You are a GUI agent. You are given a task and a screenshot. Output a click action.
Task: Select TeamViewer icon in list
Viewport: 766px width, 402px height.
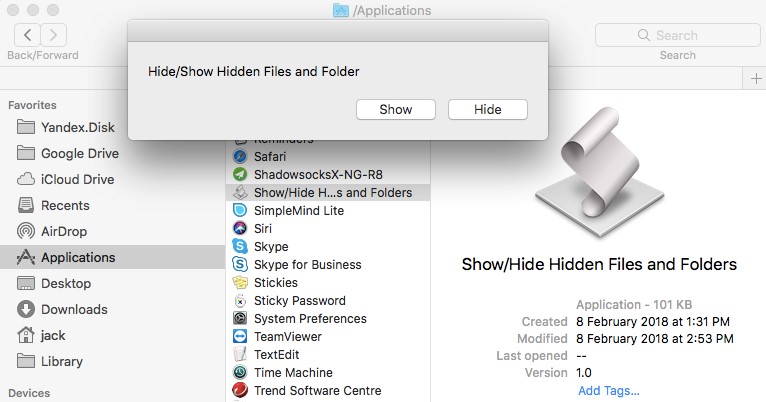pyautogui.click(x=240, y=337)
